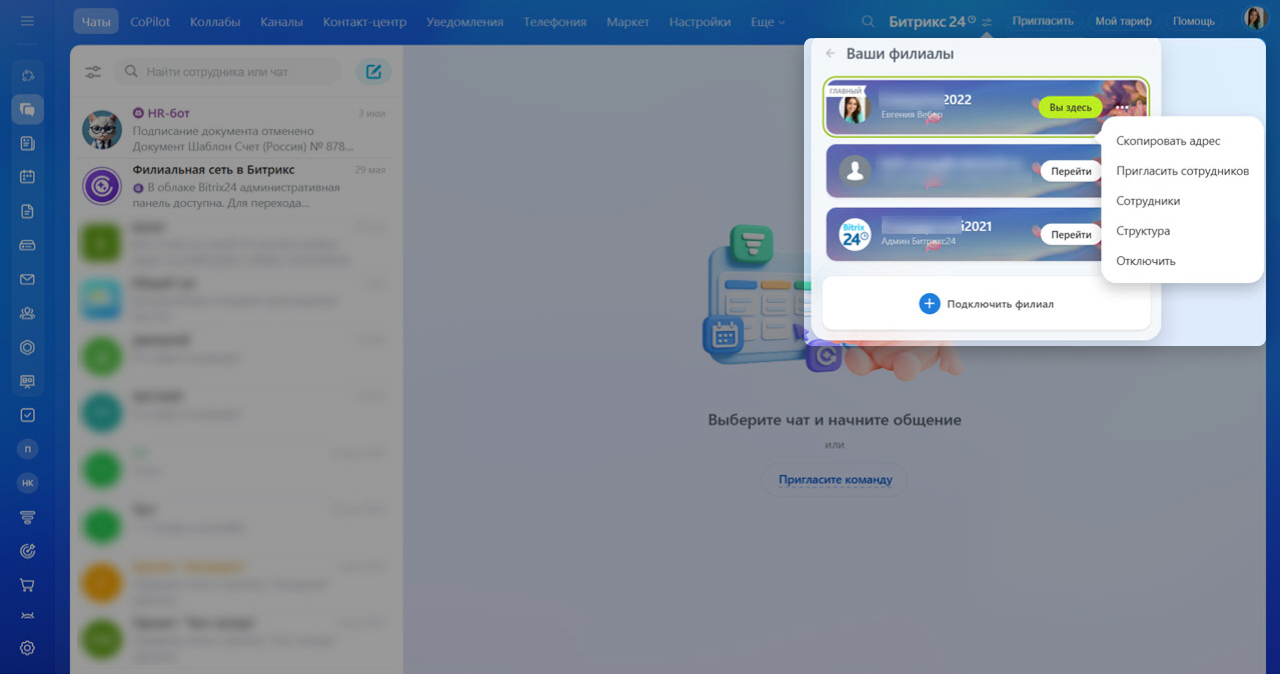This screenshot has height=674, width=1280.
Task: Click the Bitrix24 logo of i2021 branch
Action: coord(855,234)
